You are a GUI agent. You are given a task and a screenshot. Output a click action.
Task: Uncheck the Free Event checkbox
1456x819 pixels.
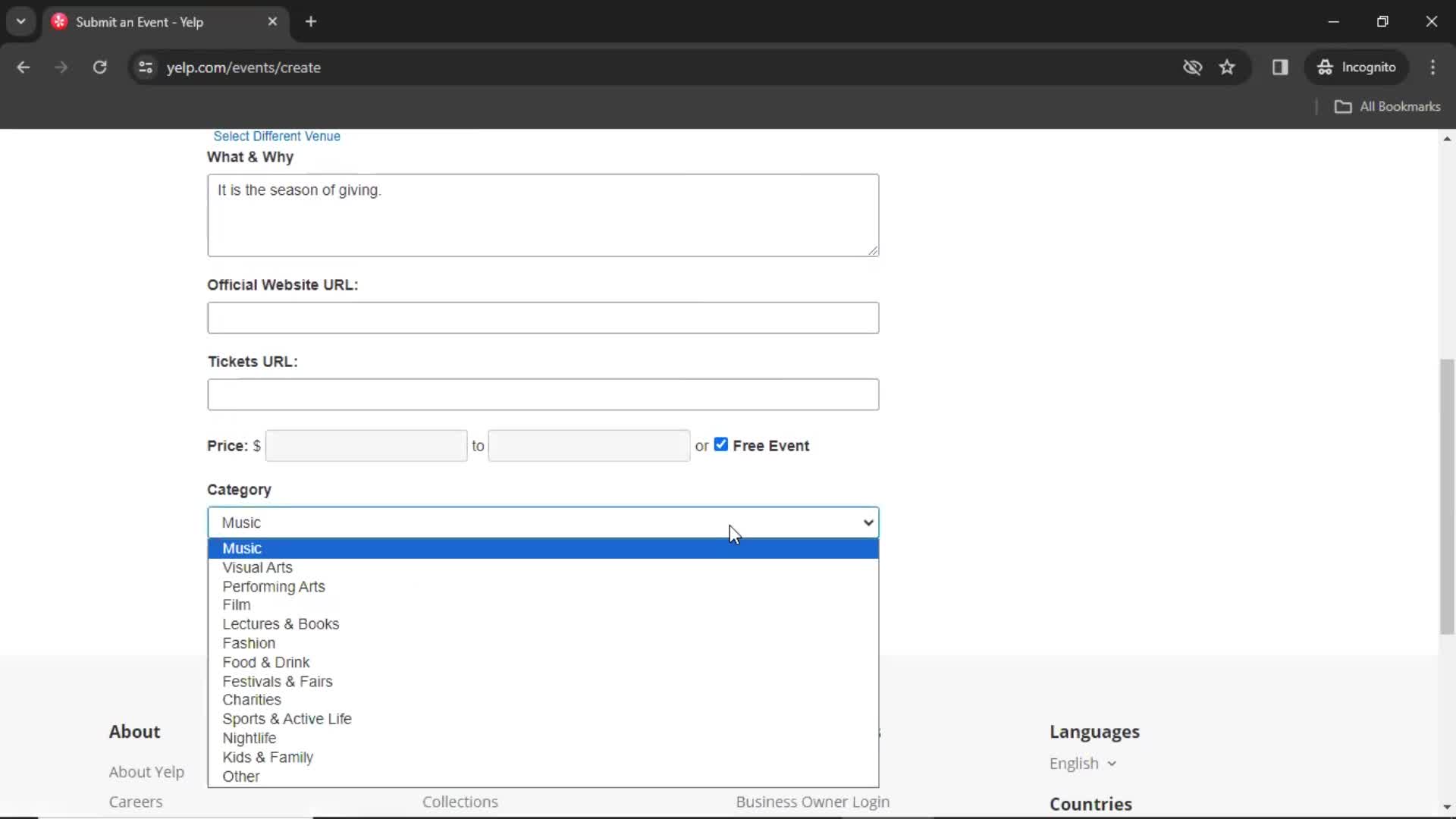point(721,444)
